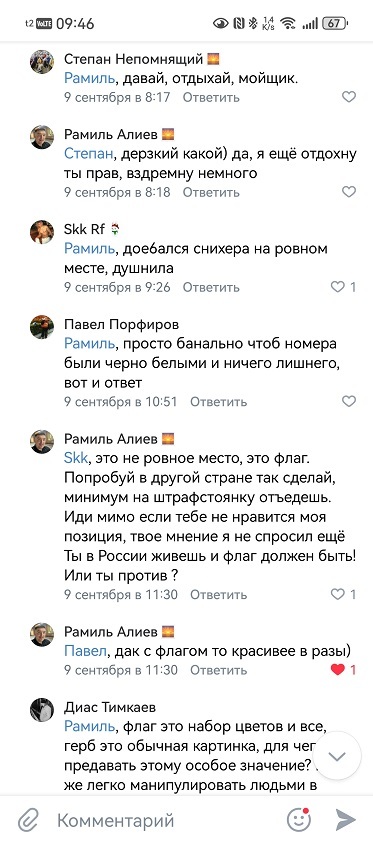This screenshot has height=844, width=373.
Task: Tap the Степан mention in Рамиль's reply
Action: [89, 154]
